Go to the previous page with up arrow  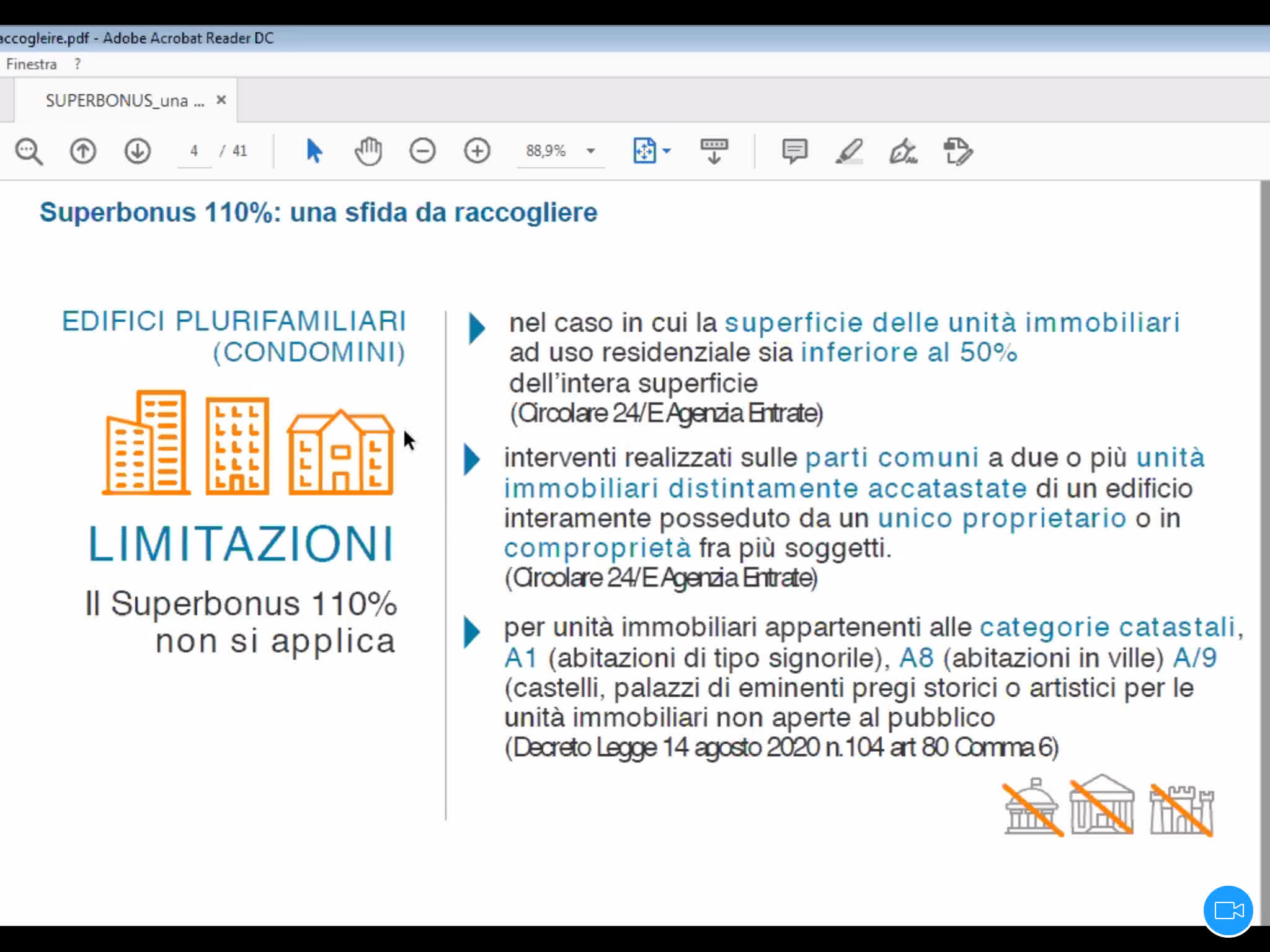tap(82, 151)
